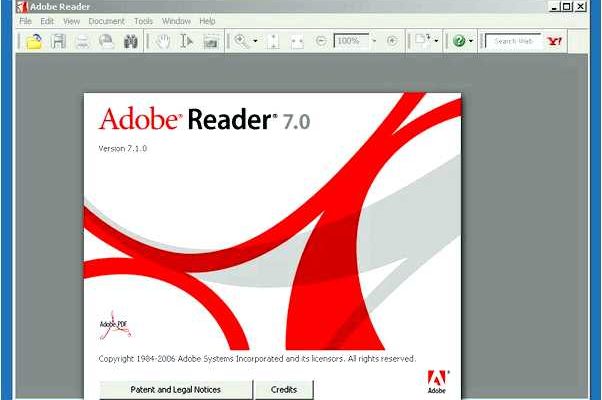The height and width of the screenshot is (400, 602).
Task: Open the Zoom tool dropdown arrow
Action: click(x=255, y=41)
